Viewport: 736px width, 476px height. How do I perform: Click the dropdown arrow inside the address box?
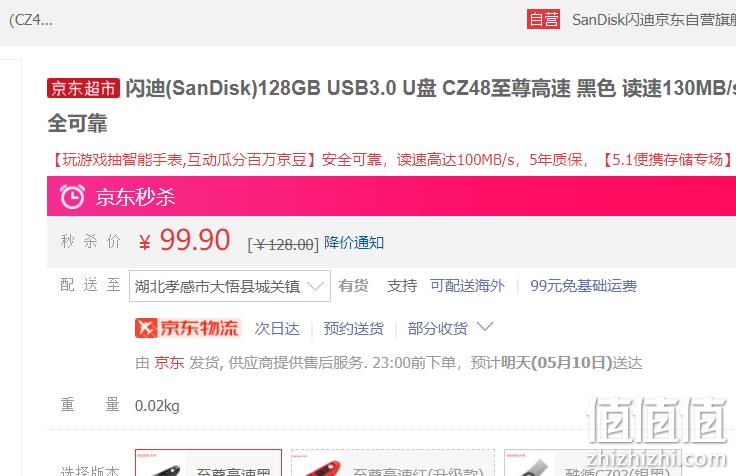pos(315,286)
